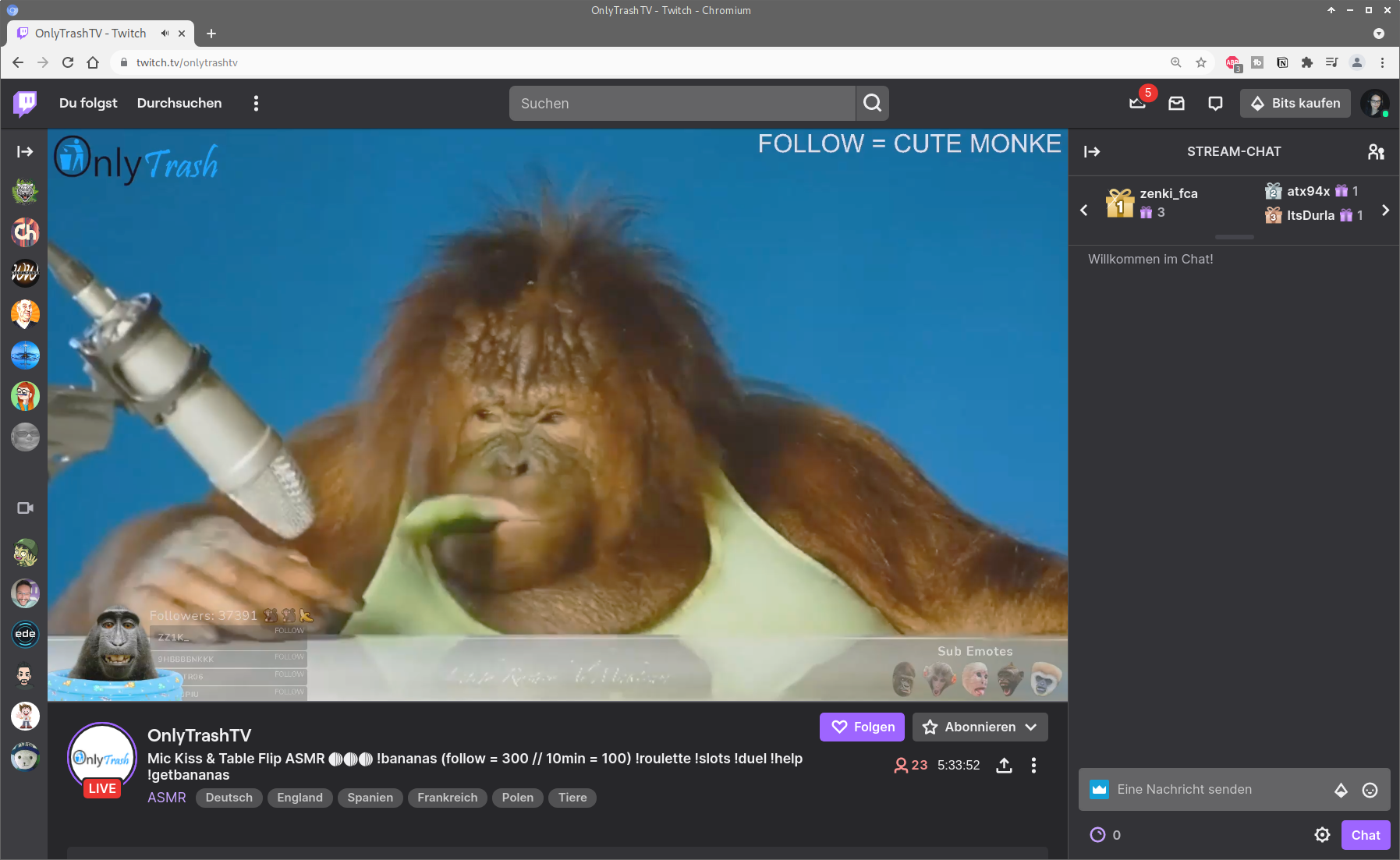Viewport: 1400px width, 860px height.
Task: Click the share stream upload icon
Action: 1004,766
